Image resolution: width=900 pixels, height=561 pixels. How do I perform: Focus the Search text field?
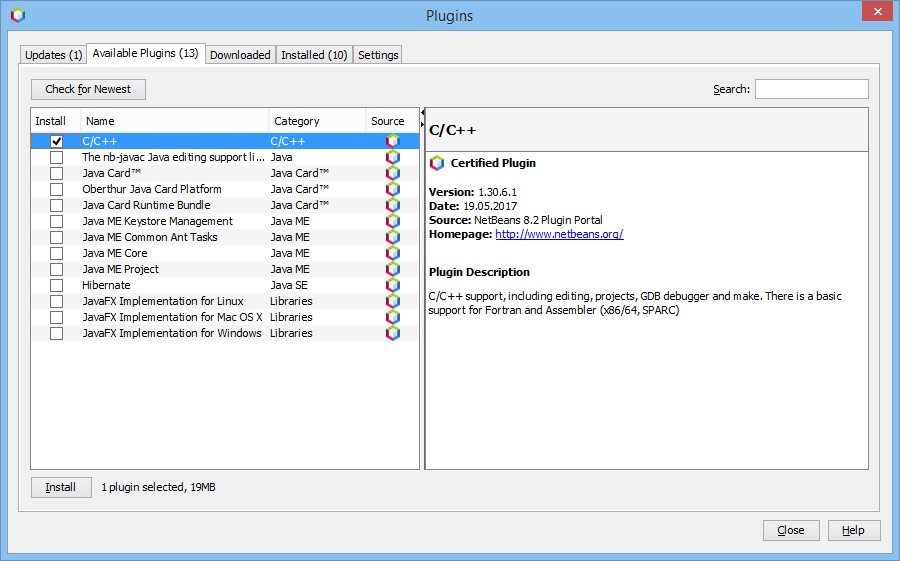(811, 89)
